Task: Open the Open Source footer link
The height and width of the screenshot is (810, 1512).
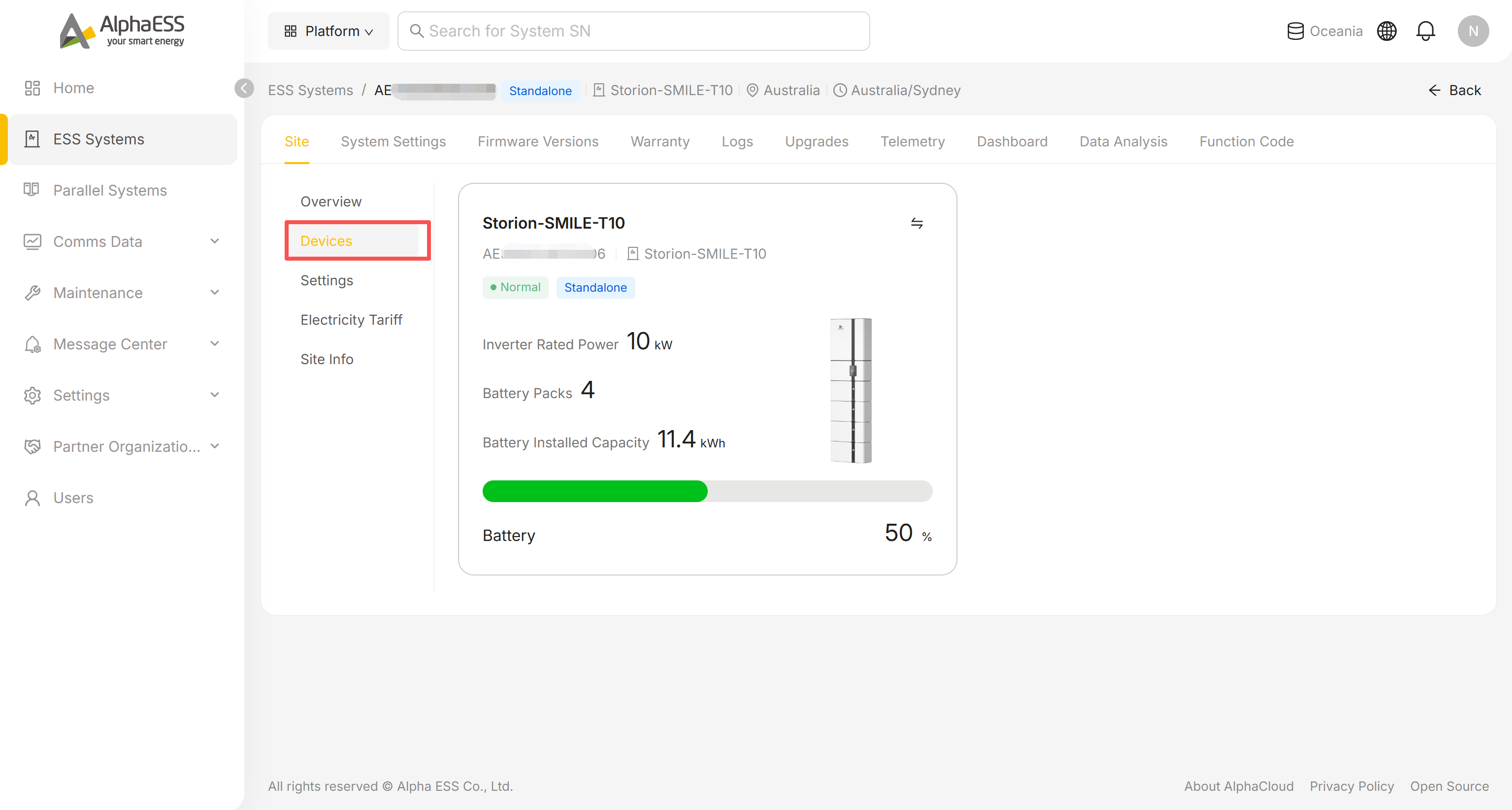Action: pos(1449,786)
